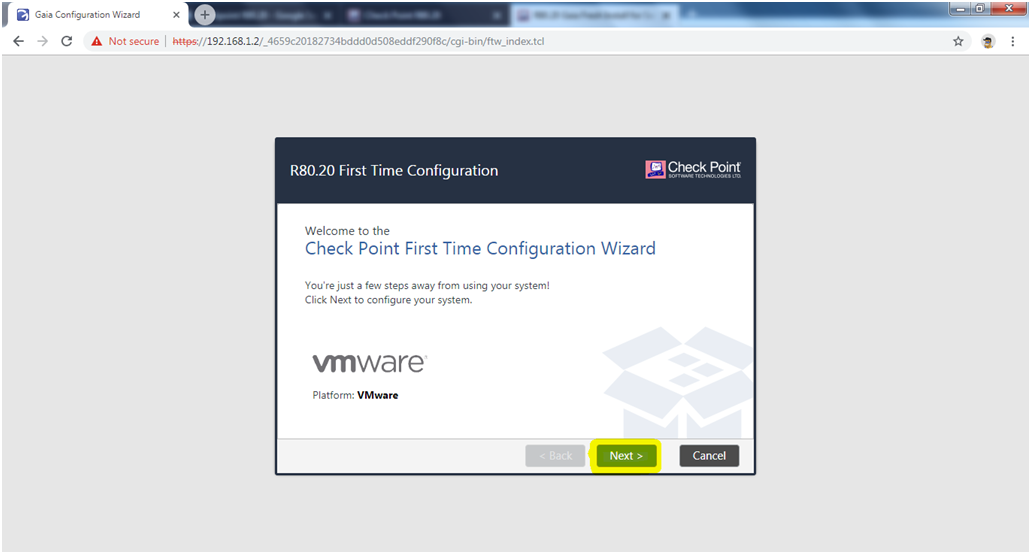1031x554 pixels.
Task: Click the 'Welcome to the' text
Action: (347, 231)
